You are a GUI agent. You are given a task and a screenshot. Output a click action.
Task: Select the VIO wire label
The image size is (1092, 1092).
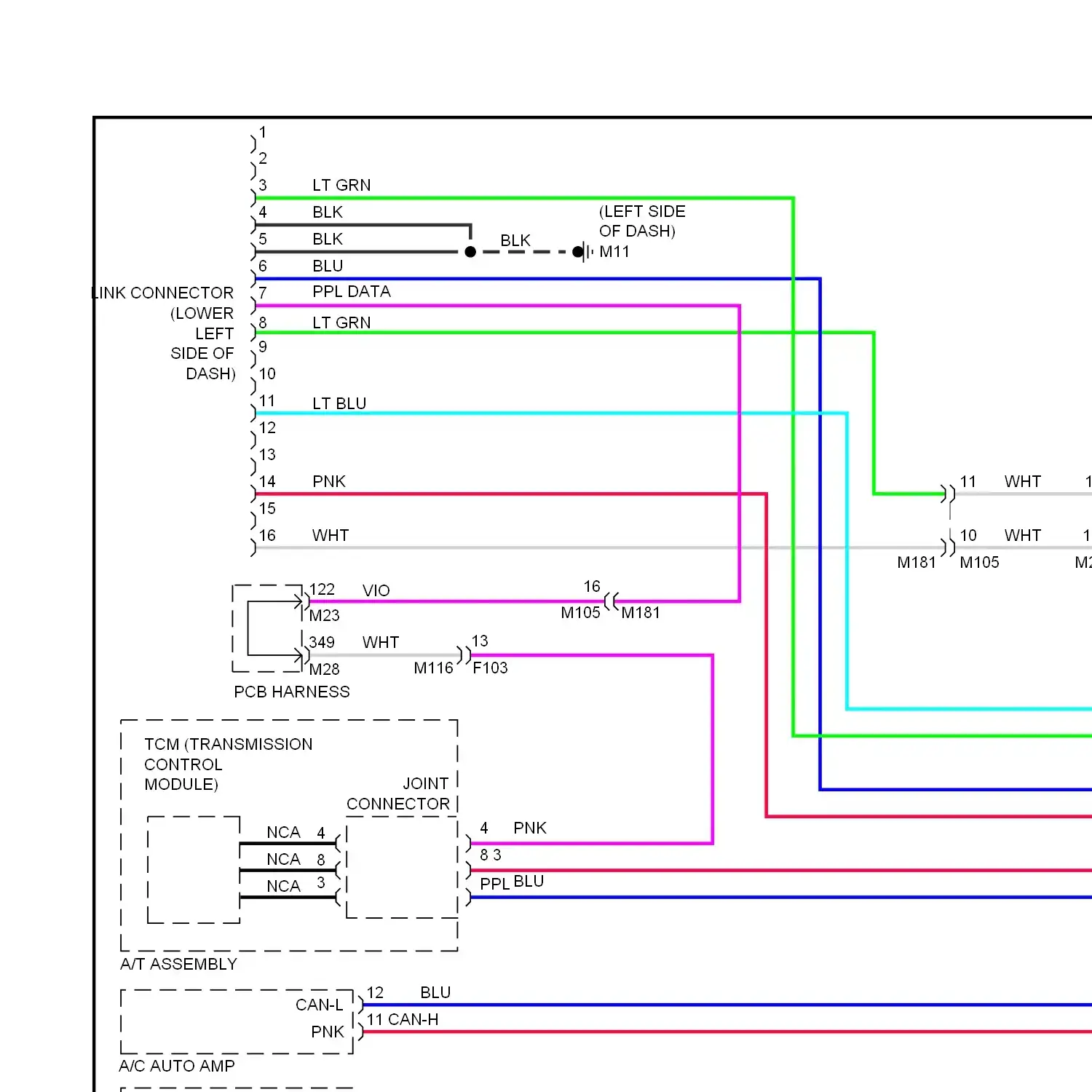(x=376, y=590)
